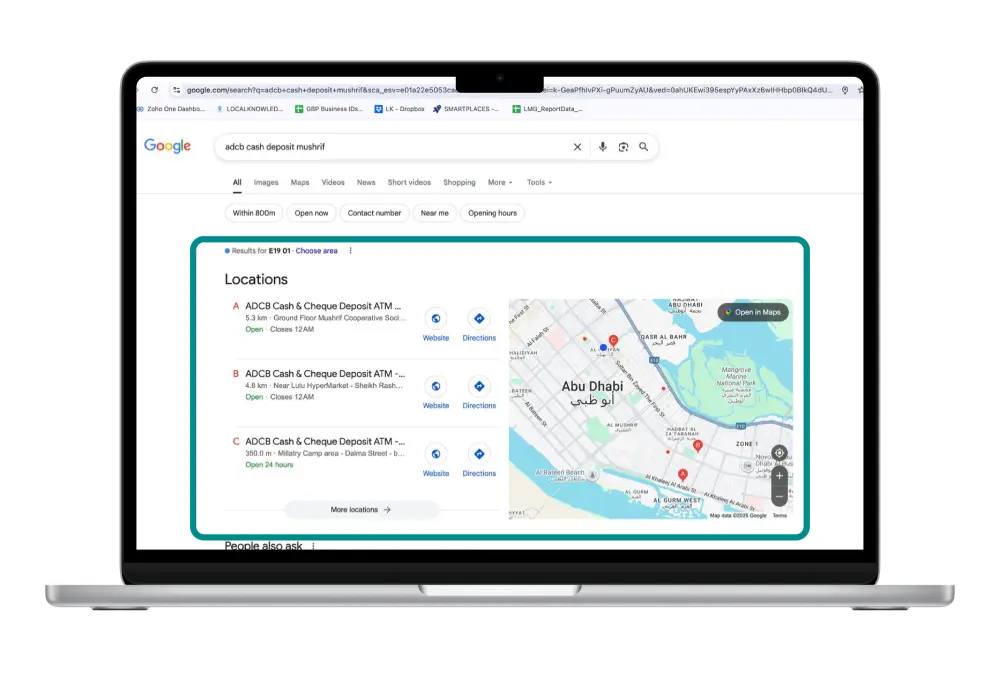
Task: Get Directions to location A ATM
Action: point(479,325)
